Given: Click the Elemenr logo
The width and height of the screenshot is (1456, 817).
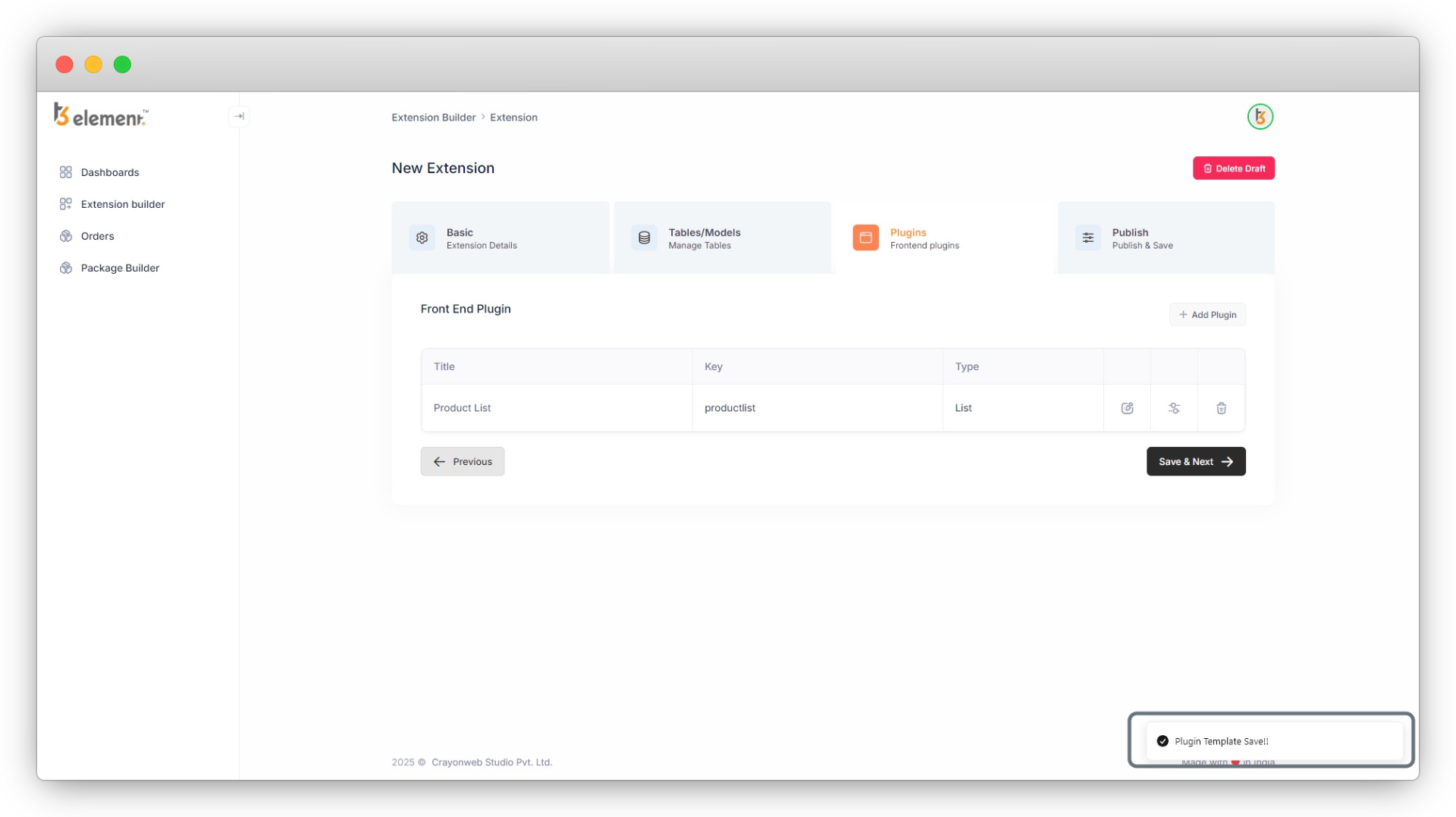Looking at the screenshot, I should [101, 115].
